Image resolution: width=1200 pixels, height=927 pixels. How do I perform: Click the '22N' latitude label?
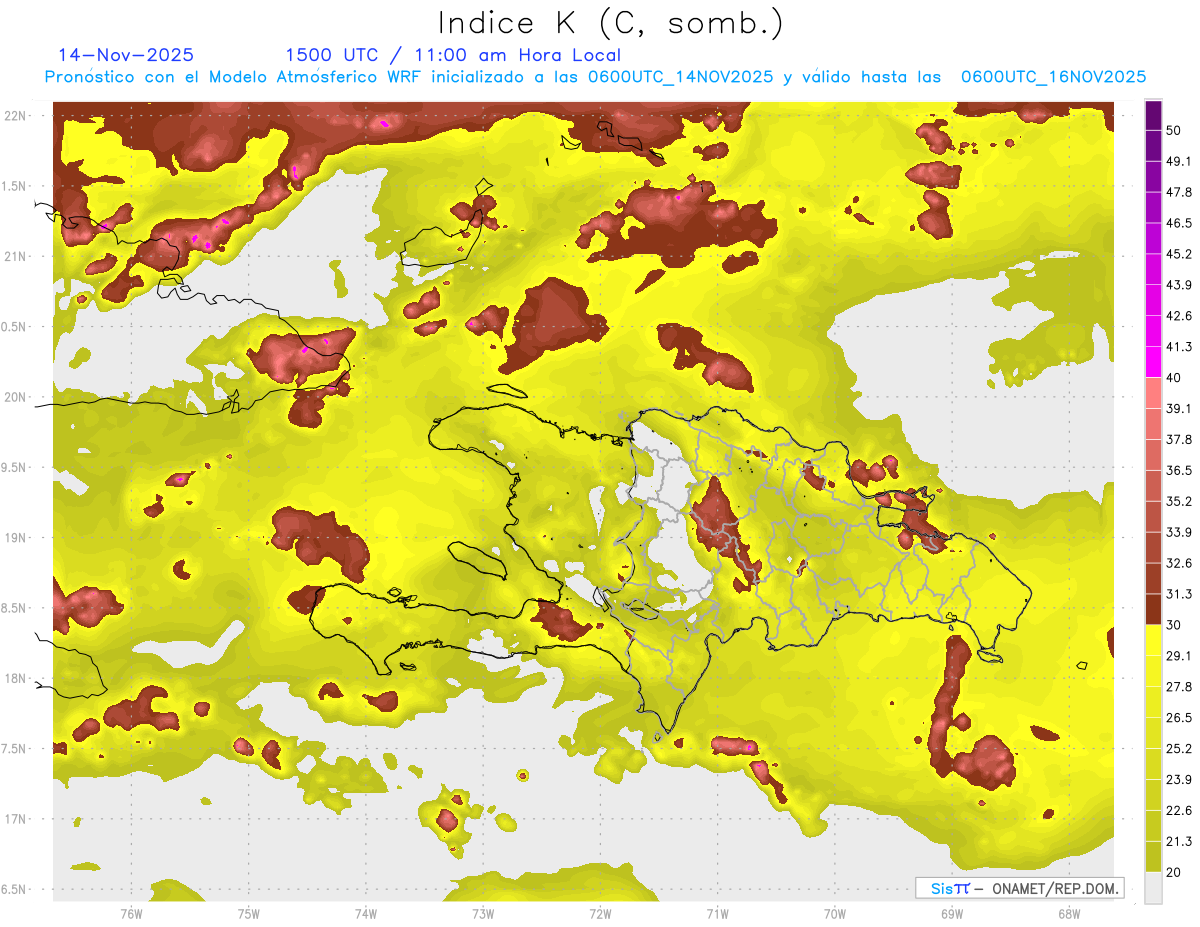14,115
